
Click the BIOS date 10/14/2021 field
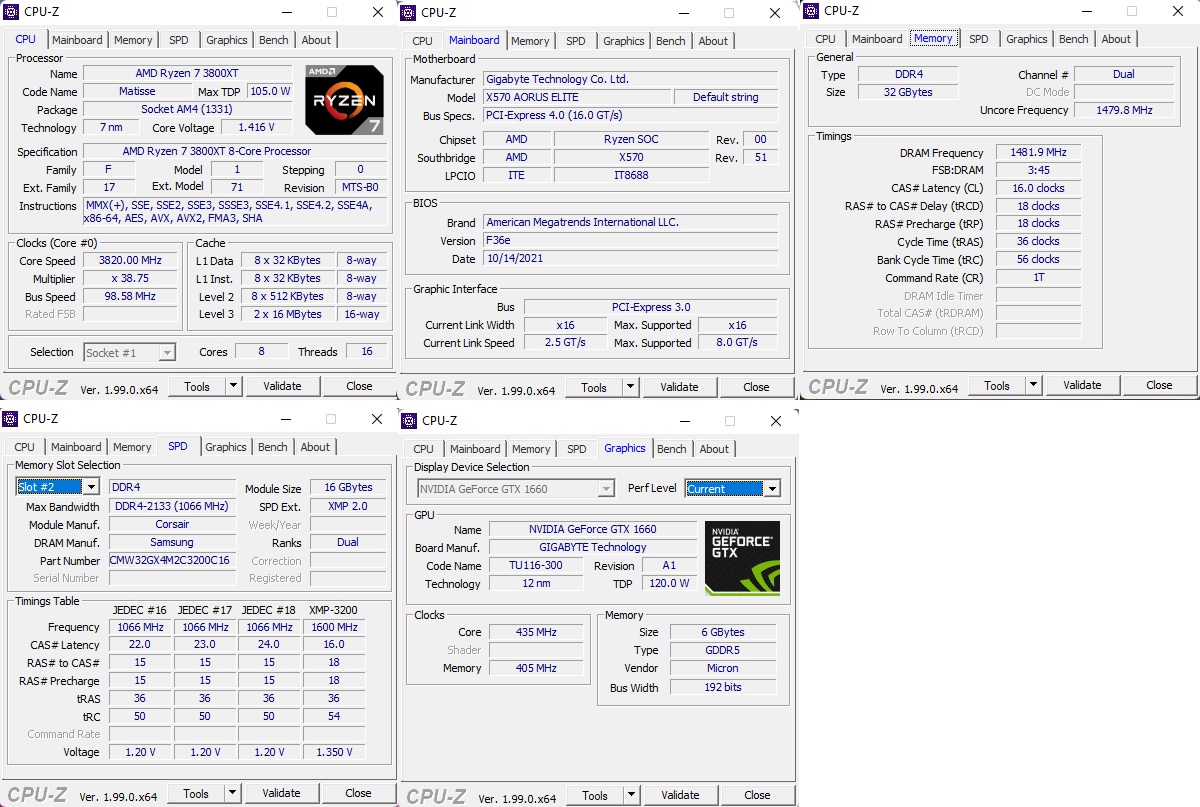click(x=630, y=258)
